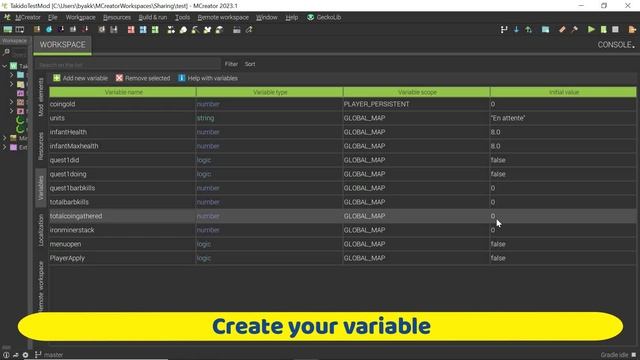
Task: Click the green Run server icon
Action: click(x=603, y=29)
